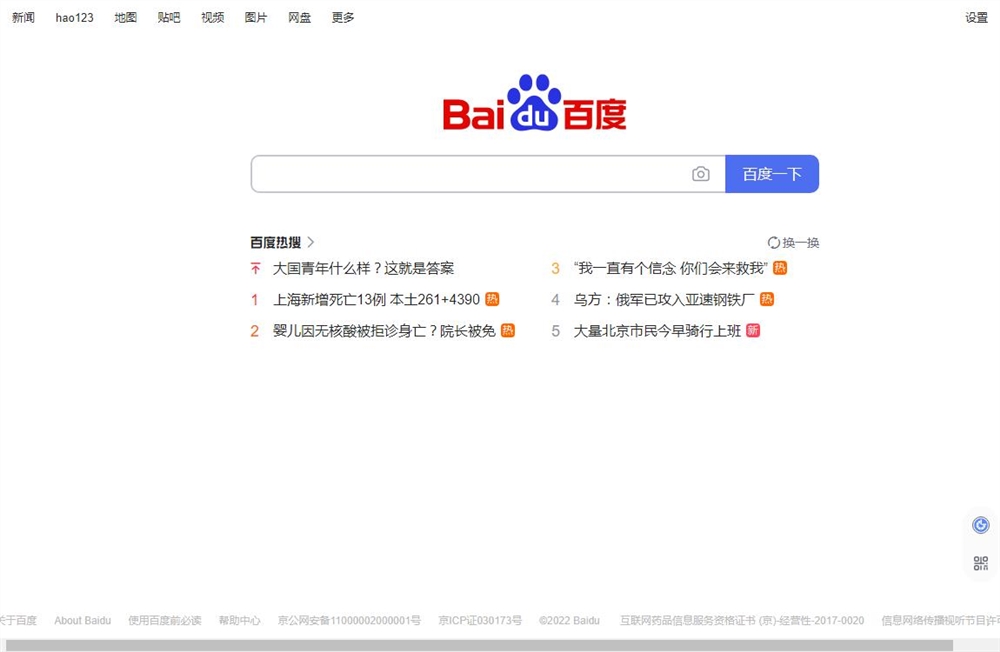1000x652 pixels.
Task: Open 贴吧 in top navigation
Action: [x=169, y=17]
